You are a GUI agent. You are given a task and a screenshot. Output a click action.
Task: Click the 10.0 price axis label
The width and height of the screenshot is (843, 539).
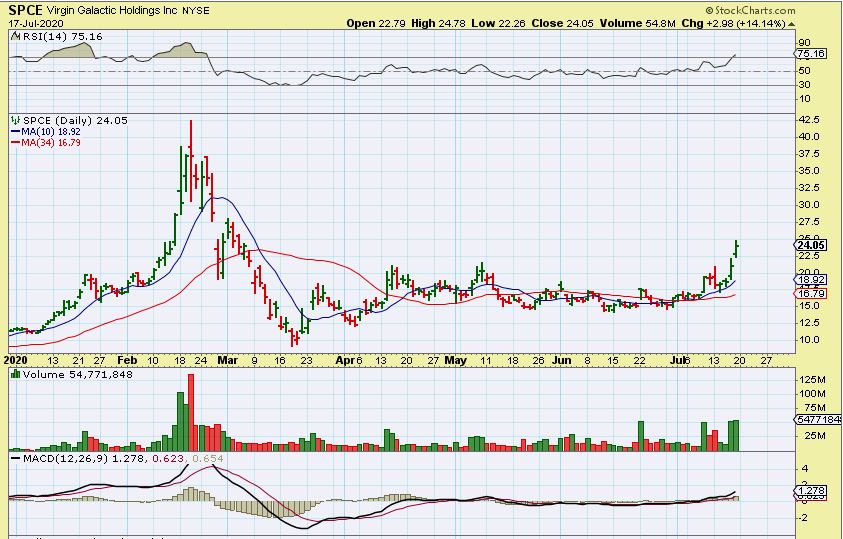click(x=809, y=340)
